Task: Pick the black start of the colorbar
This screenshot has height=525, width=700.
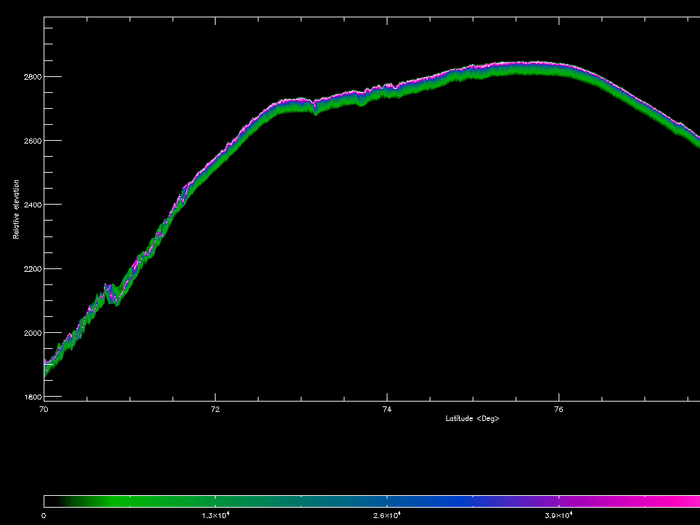Action: click(x=52, y=500)
